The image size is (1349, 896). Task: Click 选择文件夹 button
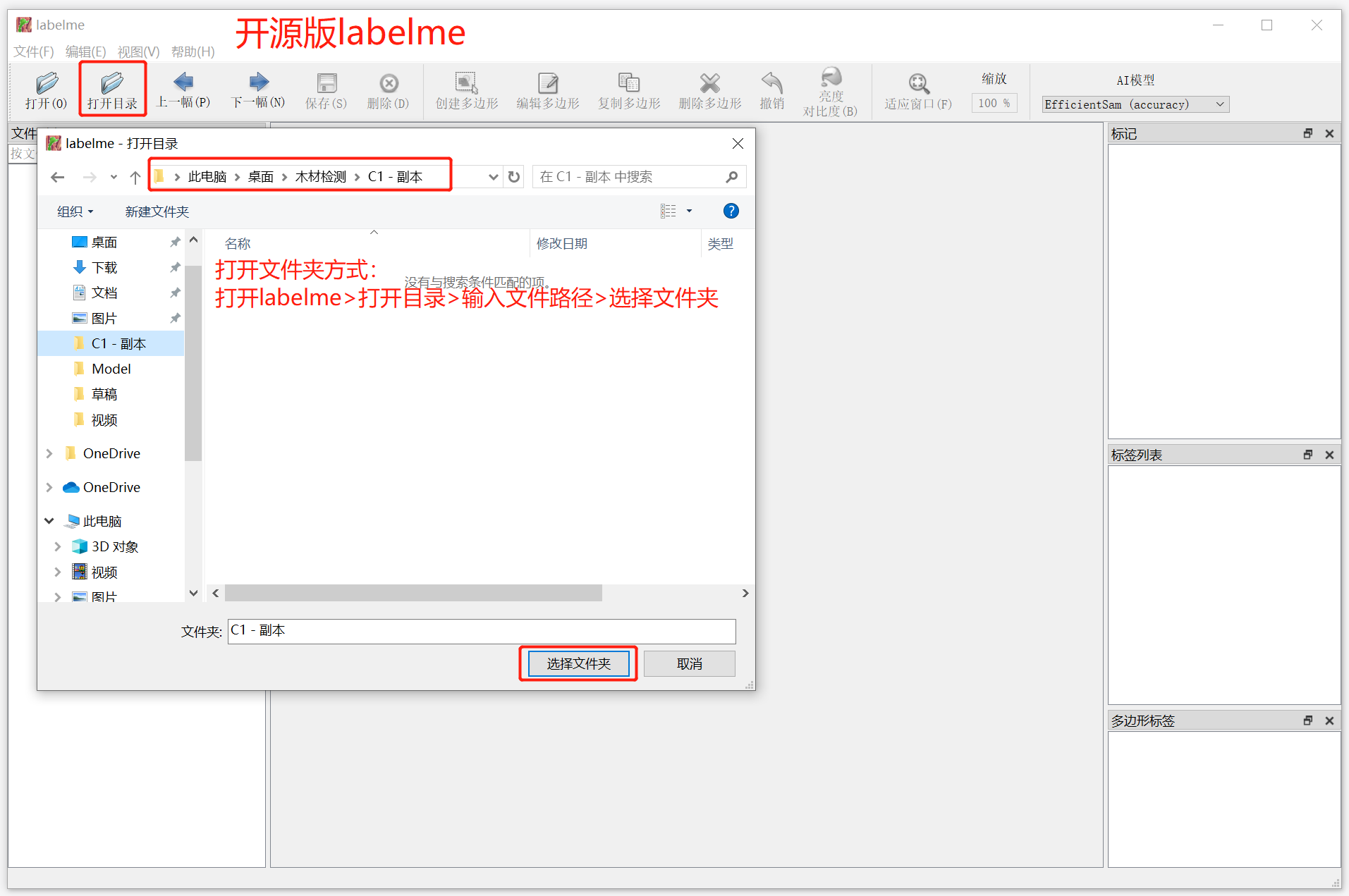pos(578,663)
